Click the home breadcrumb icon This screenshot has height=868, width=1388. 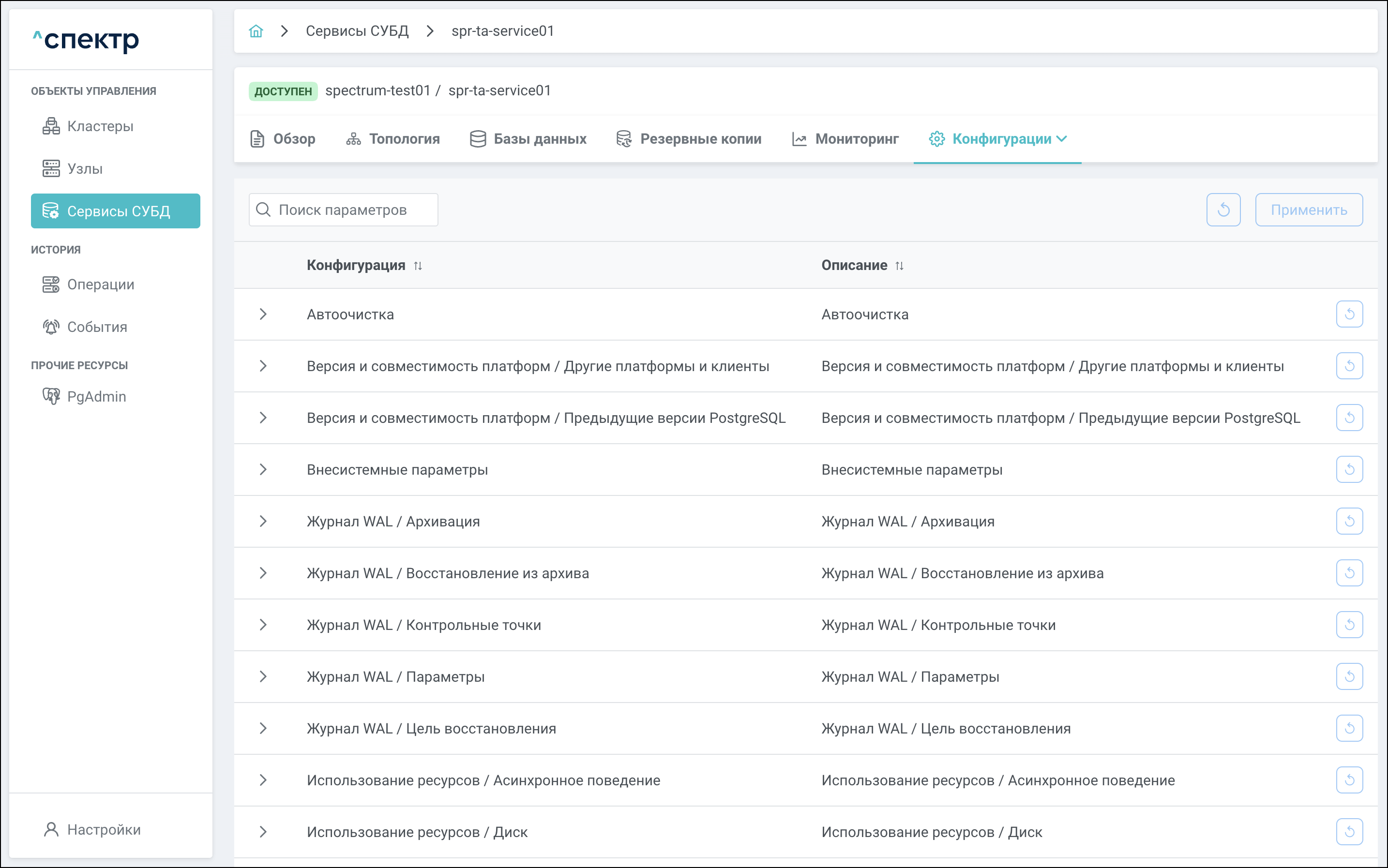pos(256,31)
